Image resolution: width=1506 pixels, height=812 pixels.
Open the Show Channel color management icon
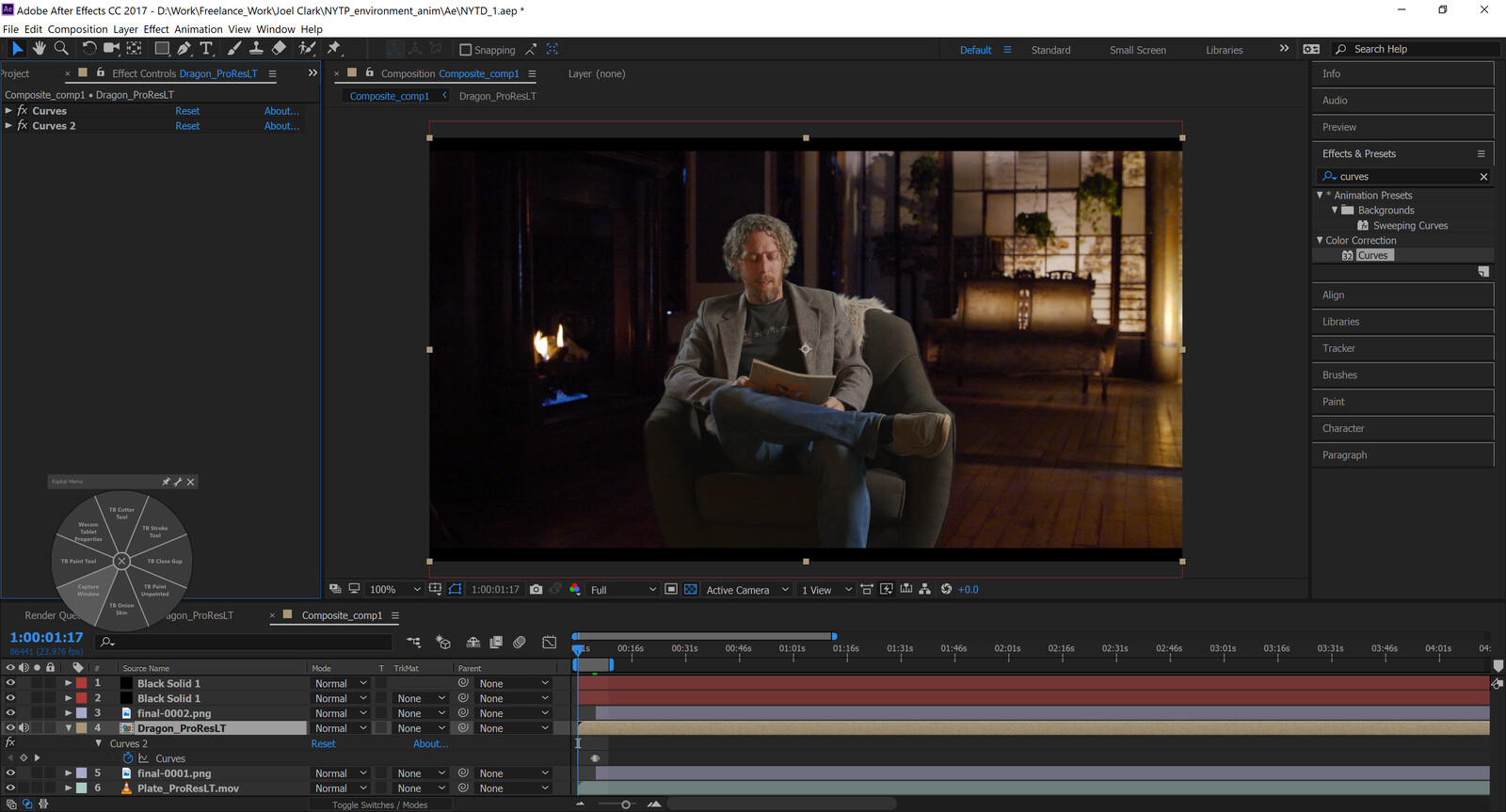click(575, 589)
